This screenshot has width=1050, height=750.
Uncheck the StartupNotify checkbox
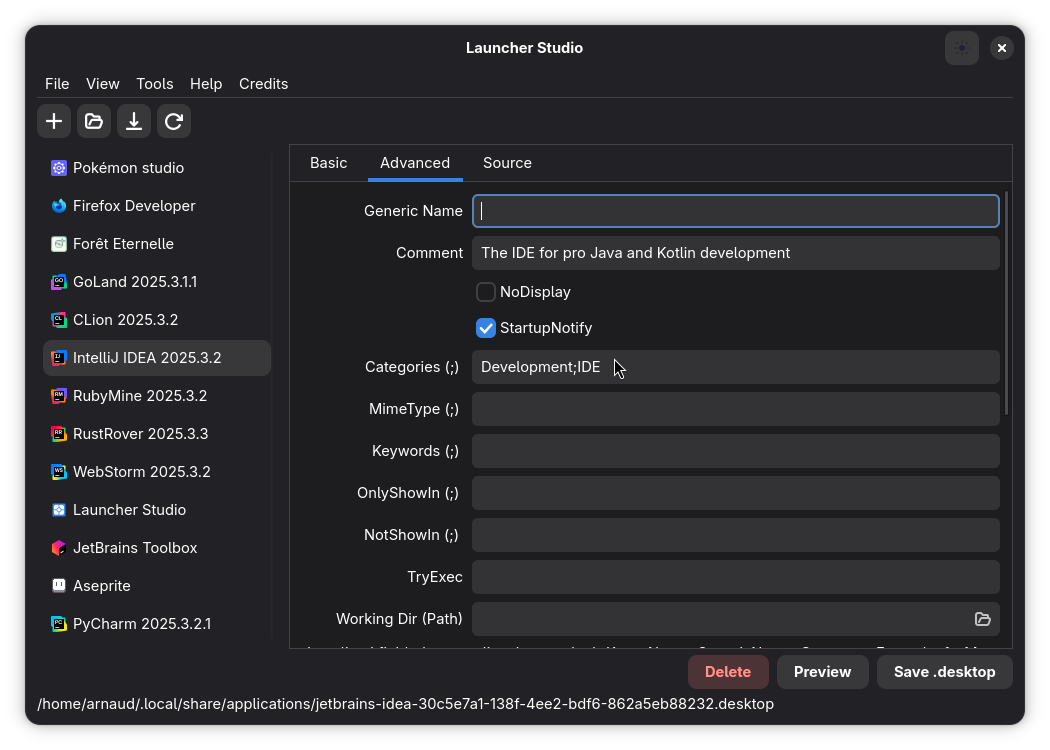485,328
